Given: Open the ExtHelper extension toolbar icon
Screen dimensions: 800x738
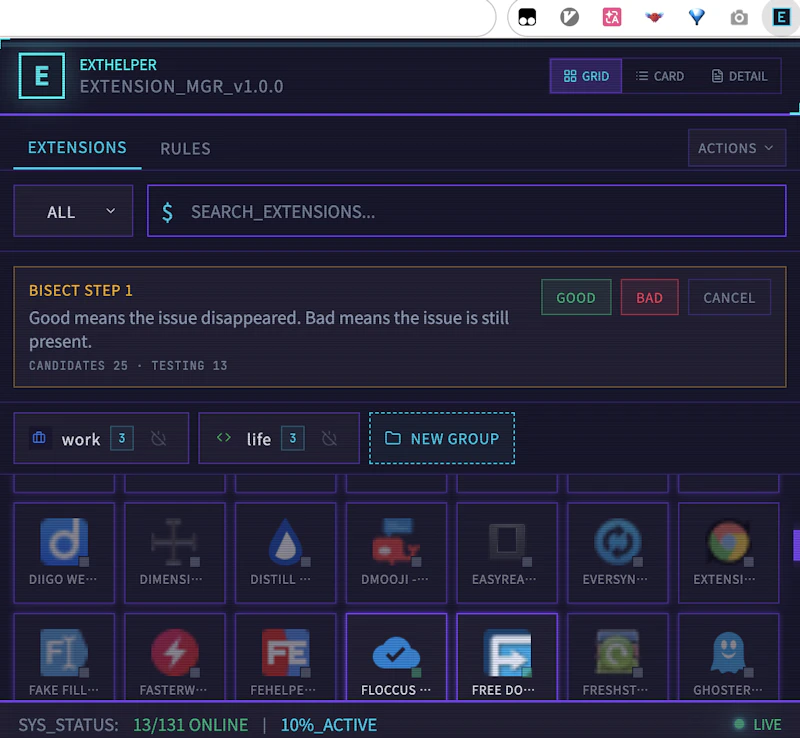Looking at the screenshot, I should [x=781, y=17].
